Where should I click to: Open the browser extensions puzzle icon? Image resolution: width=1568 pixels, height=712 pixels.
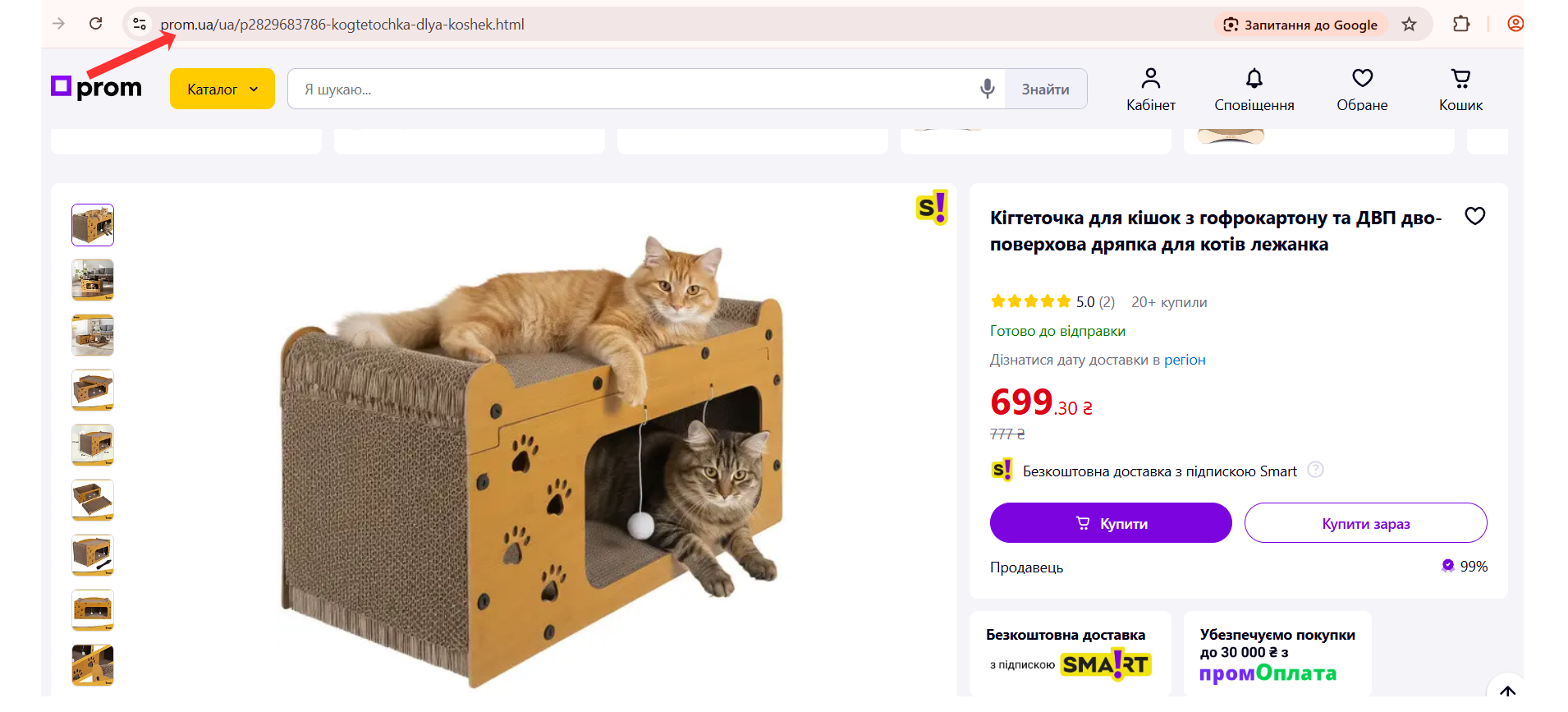click(1461, 25)
